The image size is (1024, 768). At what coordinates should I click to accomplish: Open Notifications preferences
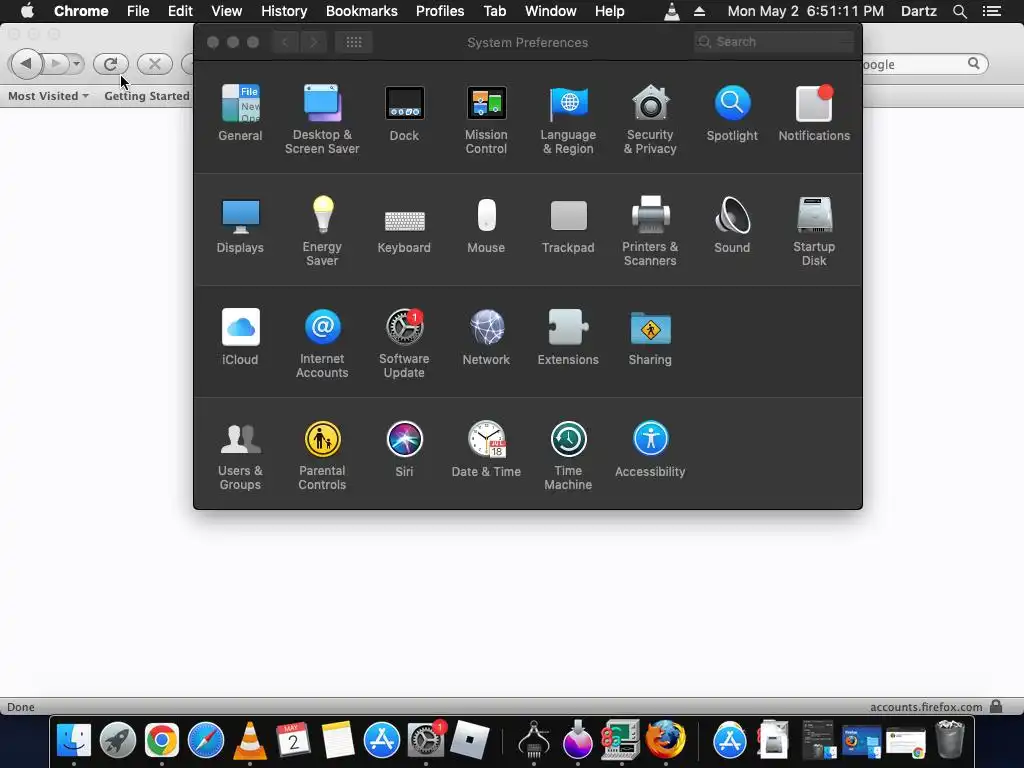click(814, 112)
